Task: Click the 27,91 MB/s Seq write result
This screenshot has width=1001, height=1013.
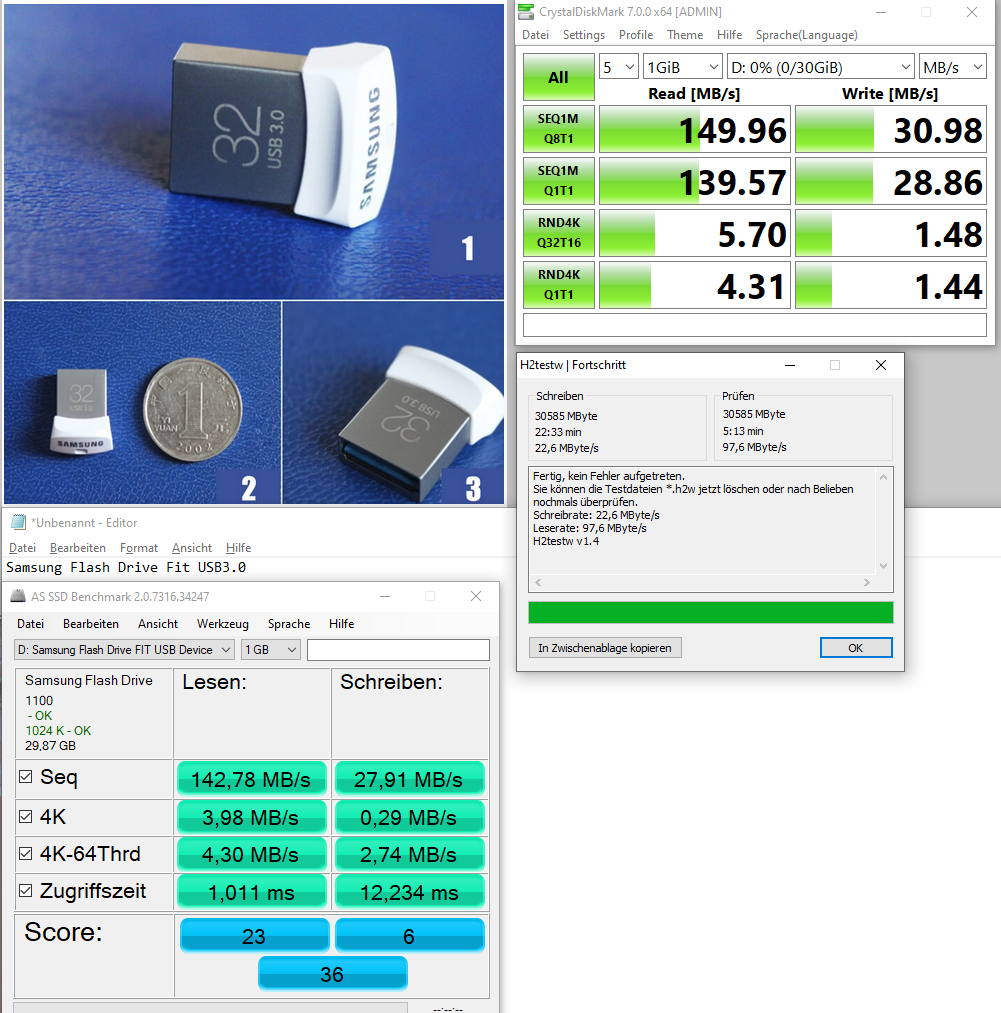Action: tap(408, 779)
